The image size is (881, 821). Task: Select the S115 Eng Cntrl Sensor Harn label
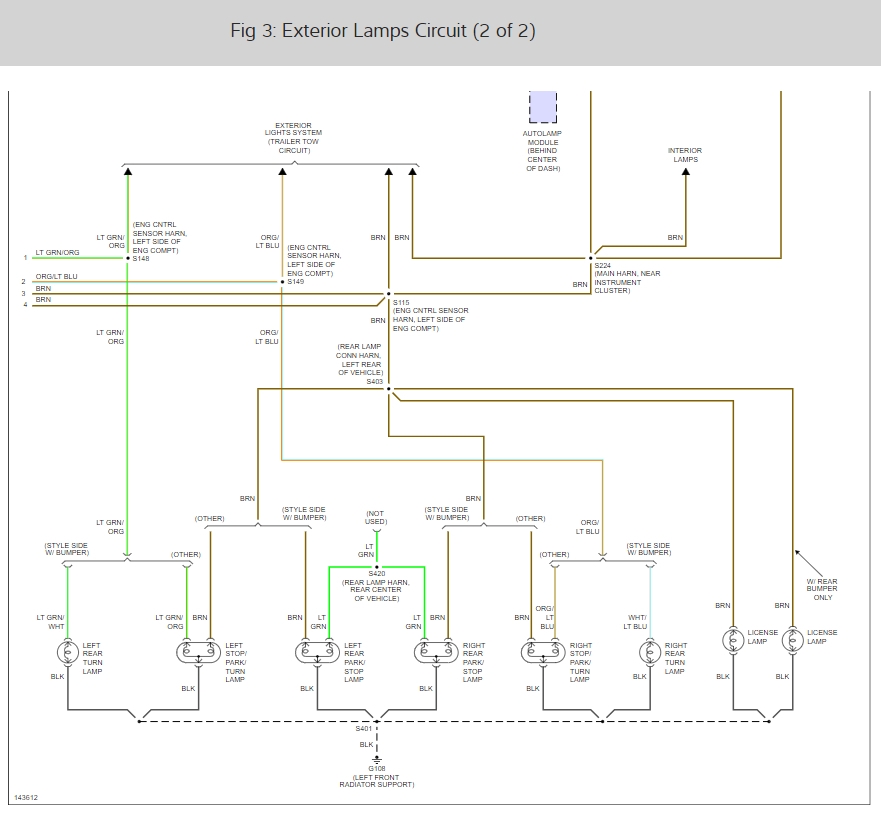pyautogui.click(x=430, y=314)
